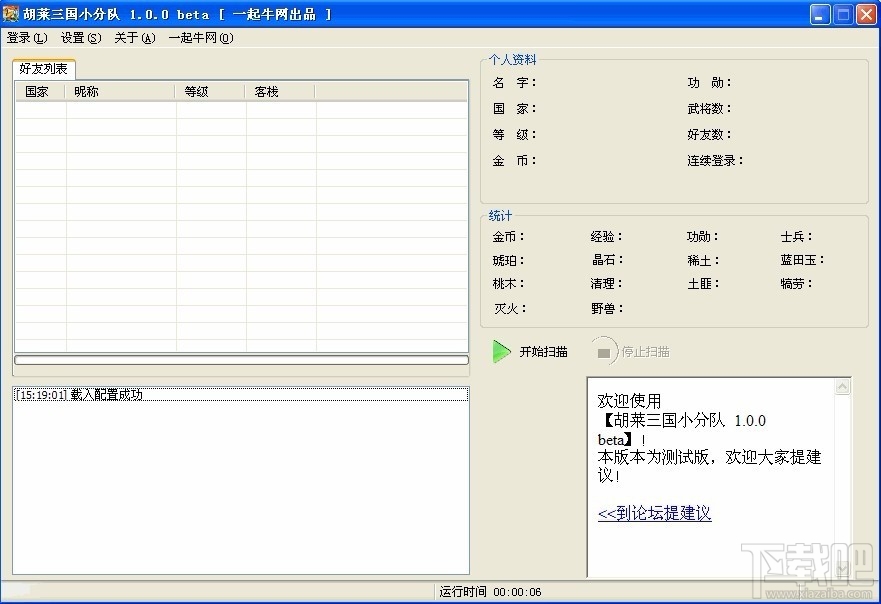This screenshot has height=604, width=881.
Task: Click the 到论坛提建议 link
Action: tap(654, 513)
